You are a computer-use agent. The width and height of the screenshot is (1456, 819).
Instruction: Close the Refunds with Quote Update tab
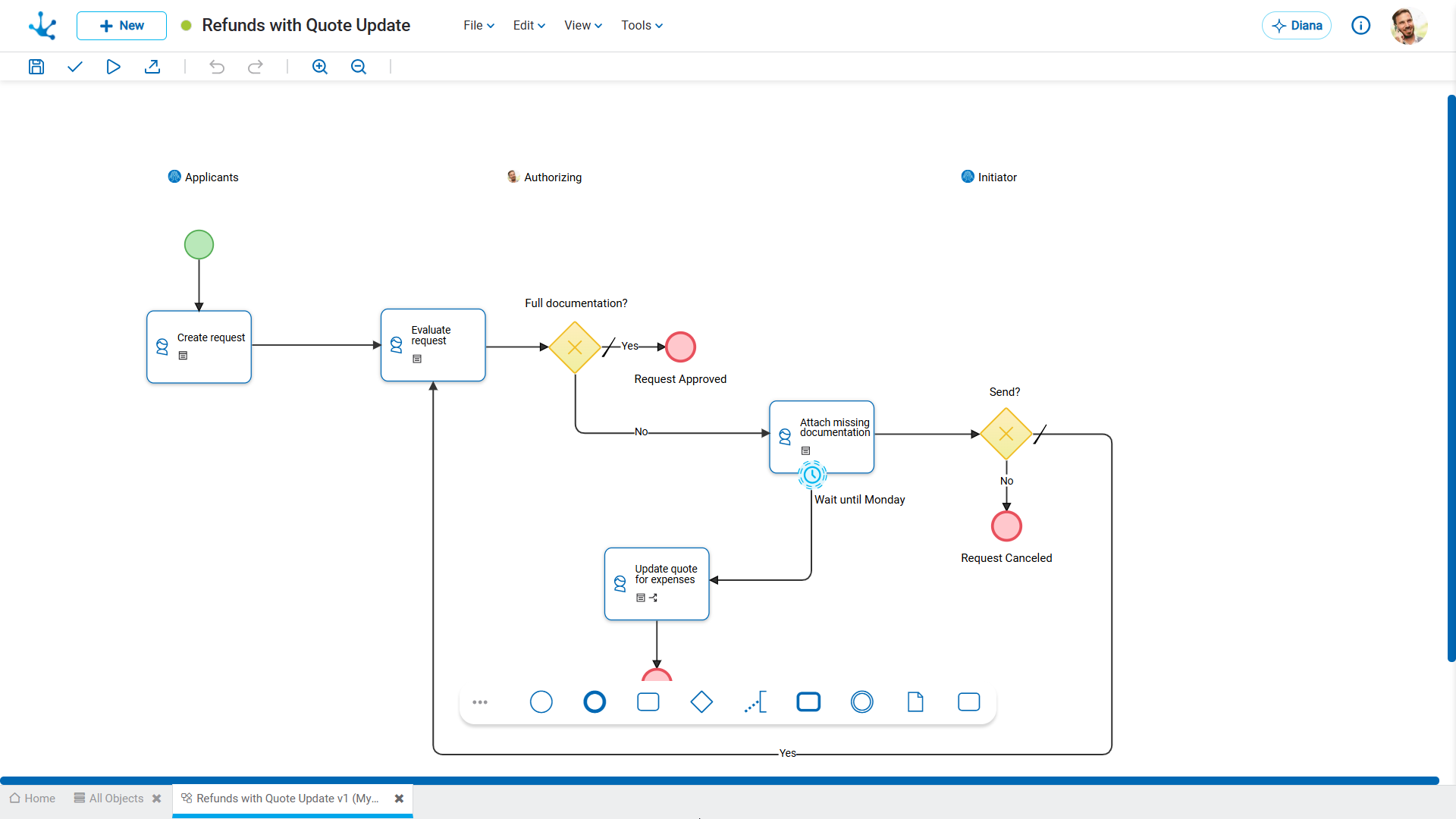399,799
